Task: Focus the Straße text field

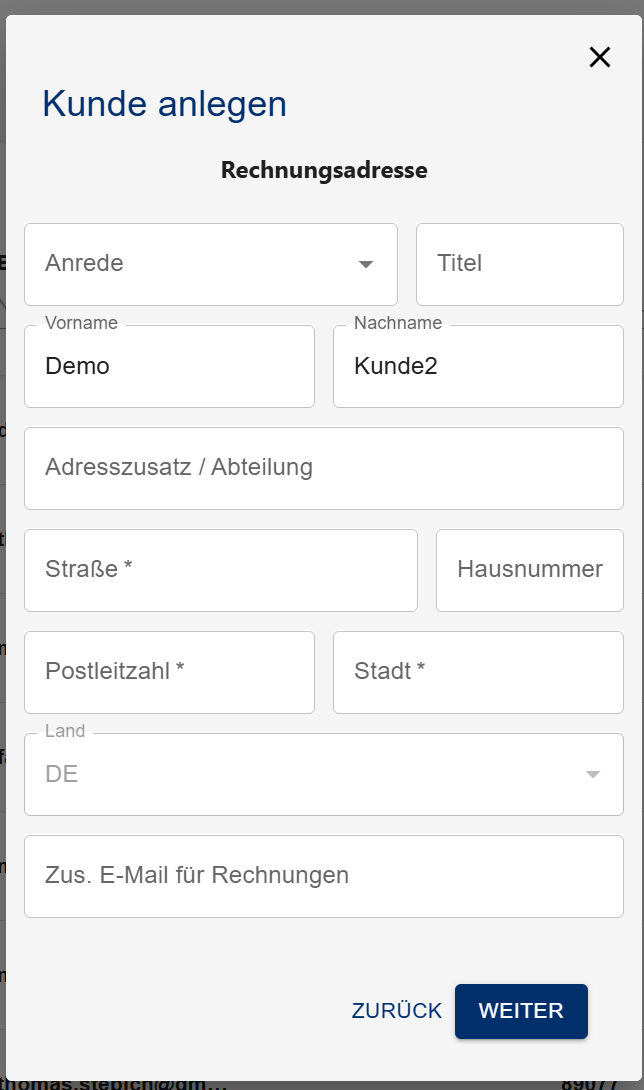Action: (220, 570)
